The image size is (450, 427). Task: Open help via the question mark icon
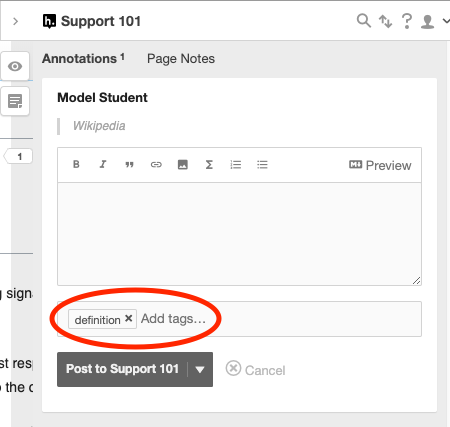pos(407,21)
